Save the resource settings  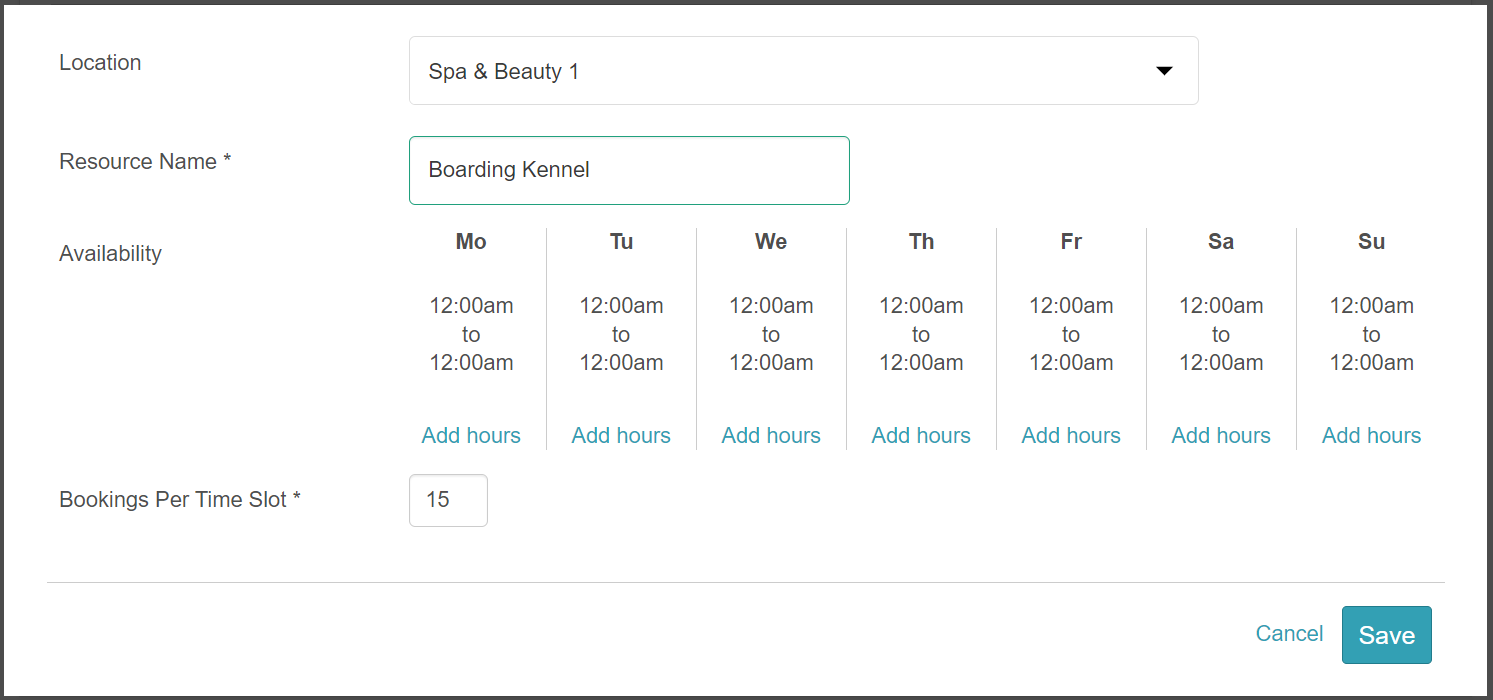[1386, 635]
